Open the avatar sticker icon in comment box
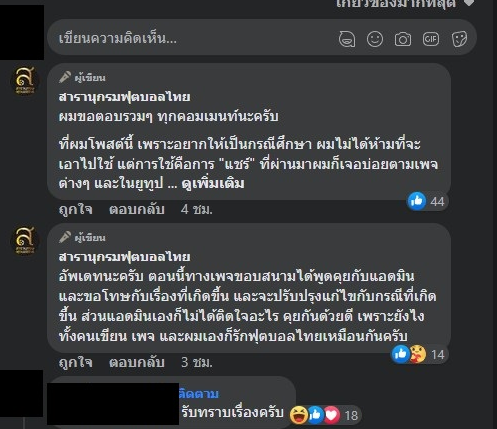 [x=347, y=39]
